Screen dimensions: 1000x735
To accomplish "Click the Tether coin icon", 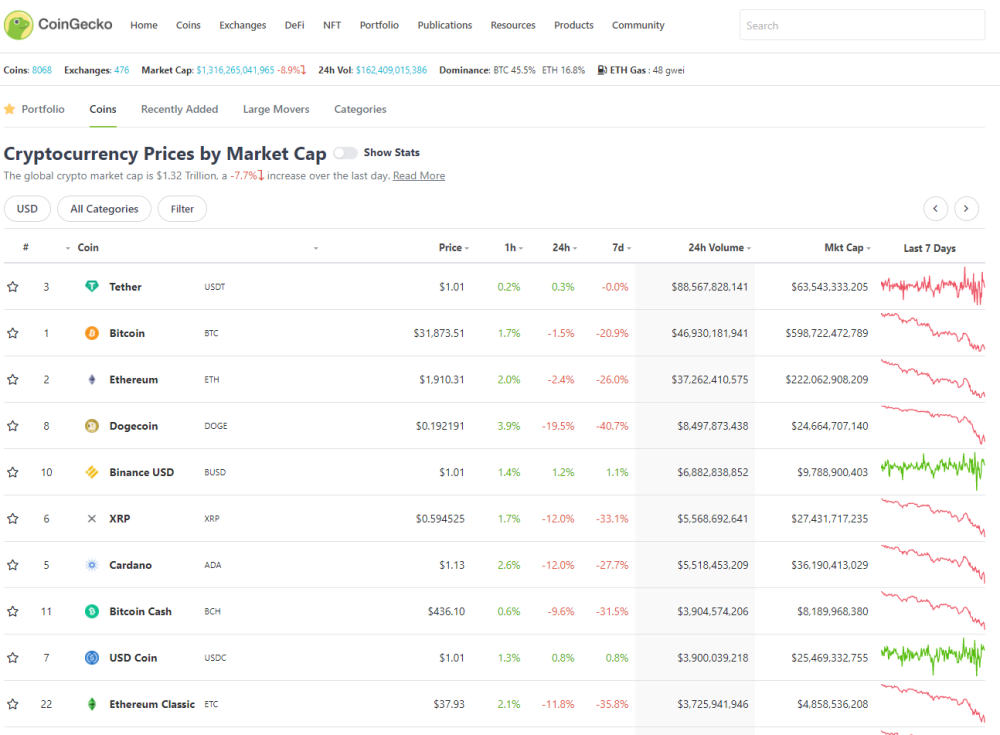I will 92,286.
